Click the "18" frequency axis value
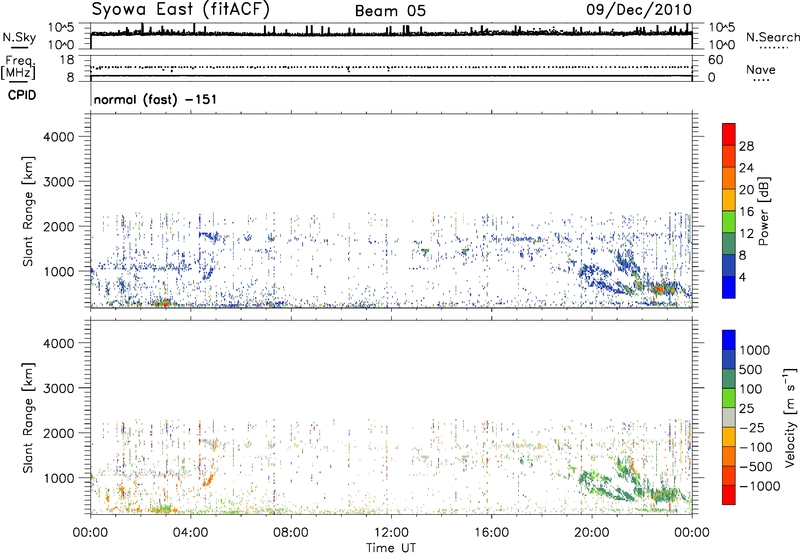The height and width of the screenshot is (554, 800). pos(68,60)
